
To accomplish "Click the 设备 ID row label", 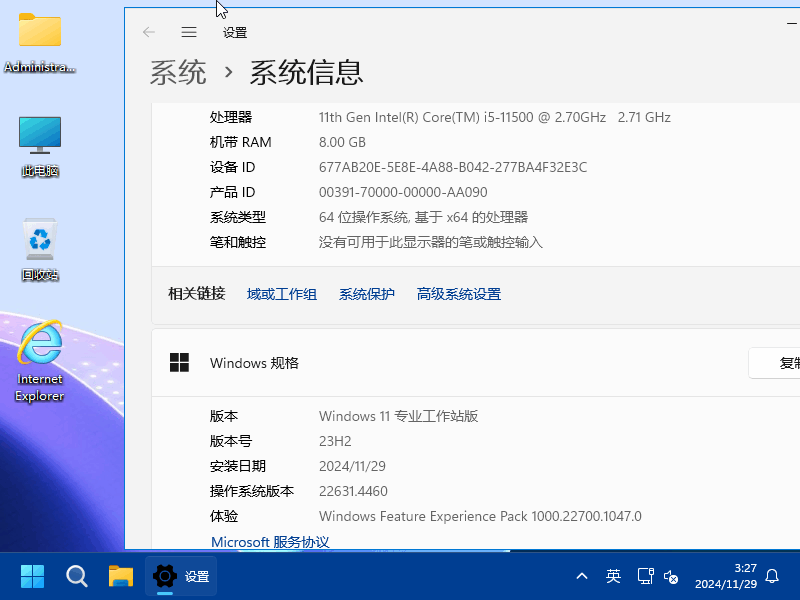I will [x=232, y=167].
